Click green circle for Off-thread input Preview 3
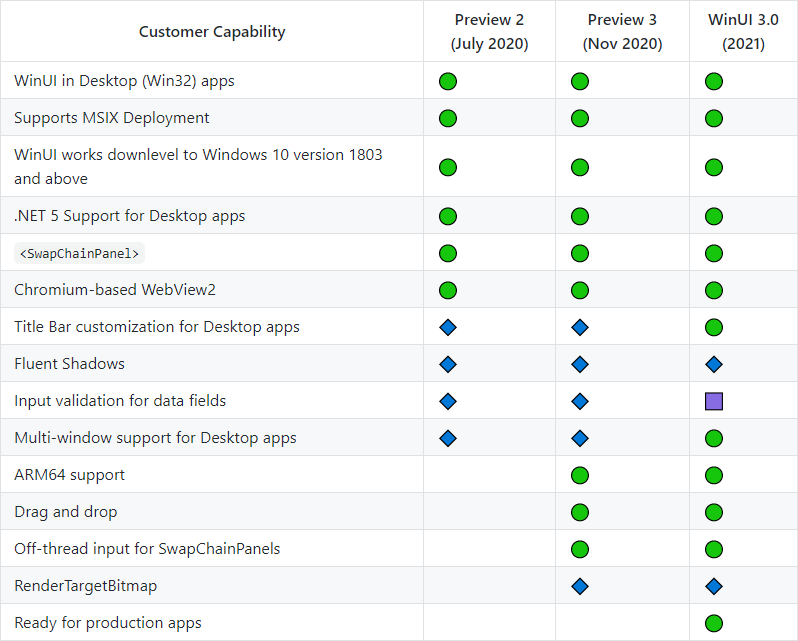This screenshot has height=641, width=798. (x=580, y=549)
